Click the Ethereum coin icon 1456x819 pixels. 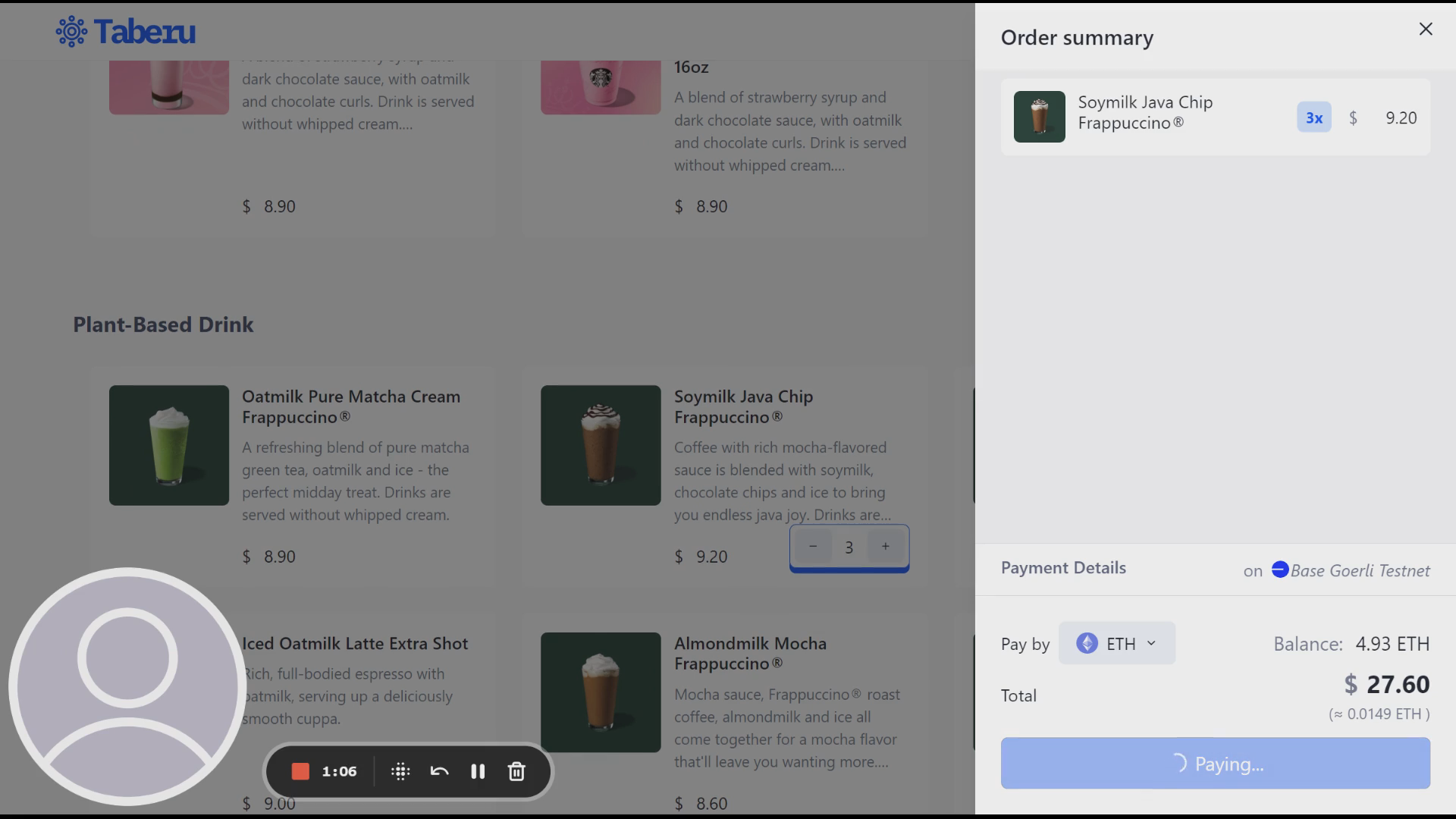[x=1087, y=643]
